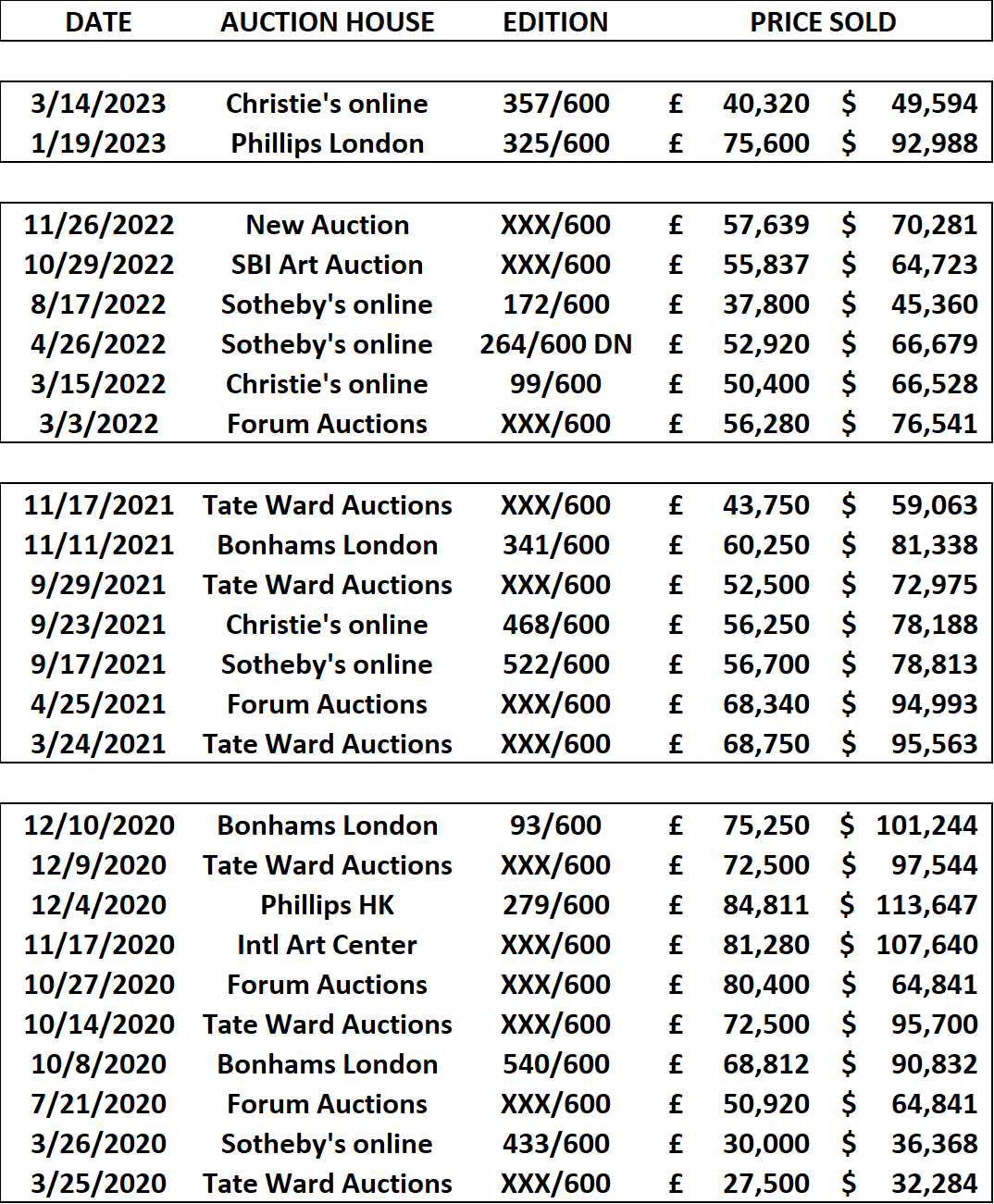Select the Phillips London auction house cell
This screenshot has width=994, height=1204.
click(327, 143)
